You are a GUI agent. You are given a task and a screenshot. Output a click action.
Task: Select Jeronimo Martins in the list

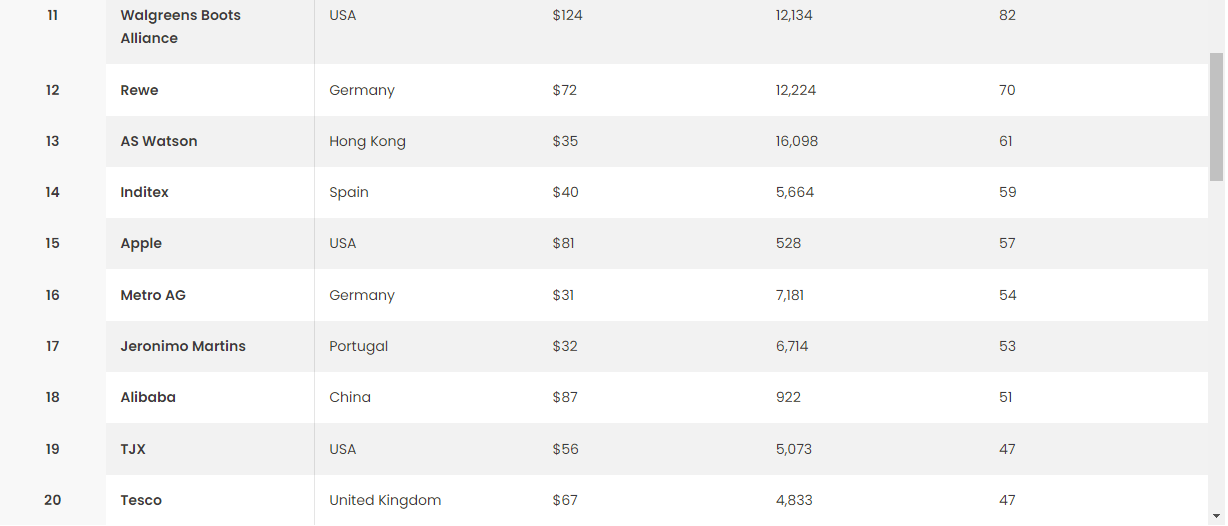(x=183, y=346)
